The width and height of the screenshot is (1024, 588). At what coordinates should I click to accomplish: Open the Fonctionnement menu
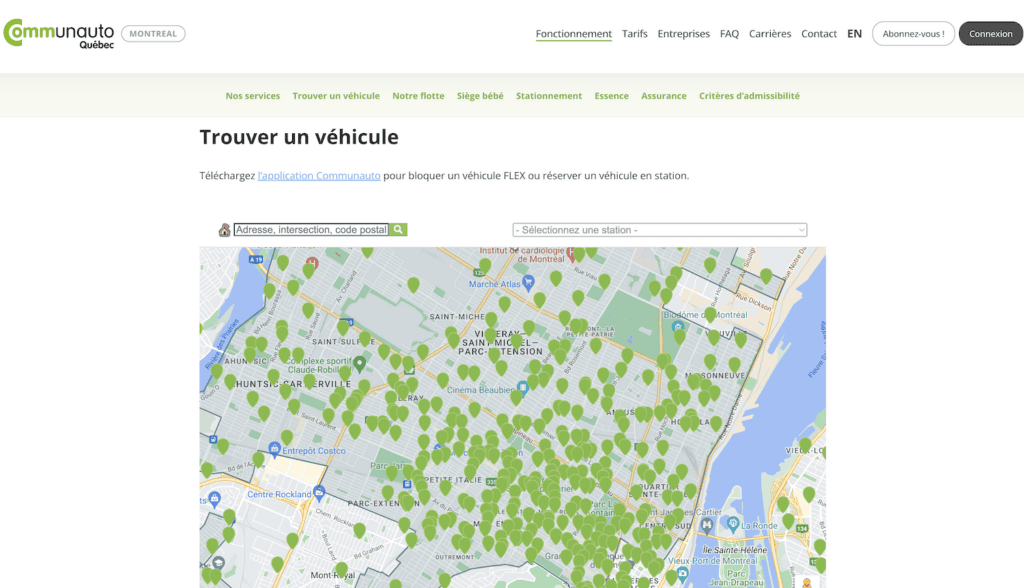click(573, 33)
